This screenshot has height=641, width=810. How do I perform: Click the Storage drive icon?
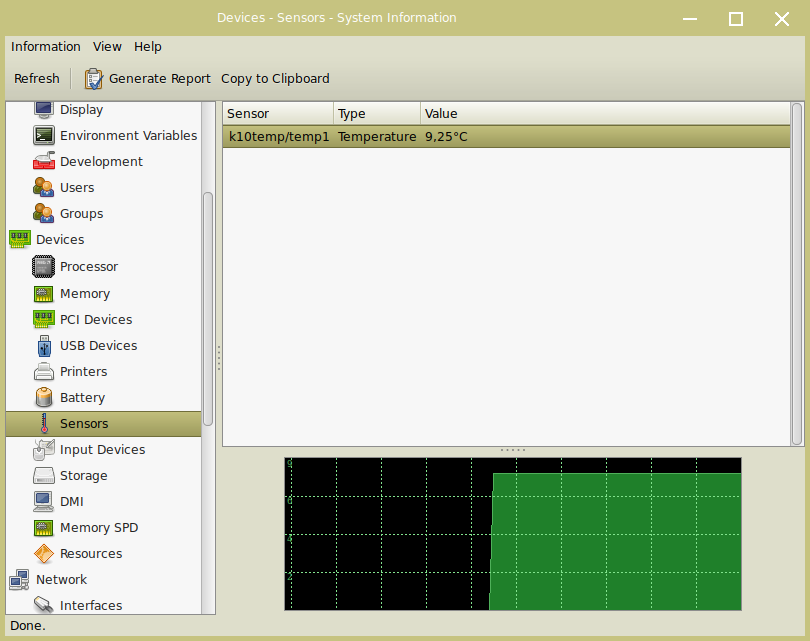click(x=44, y=475)
